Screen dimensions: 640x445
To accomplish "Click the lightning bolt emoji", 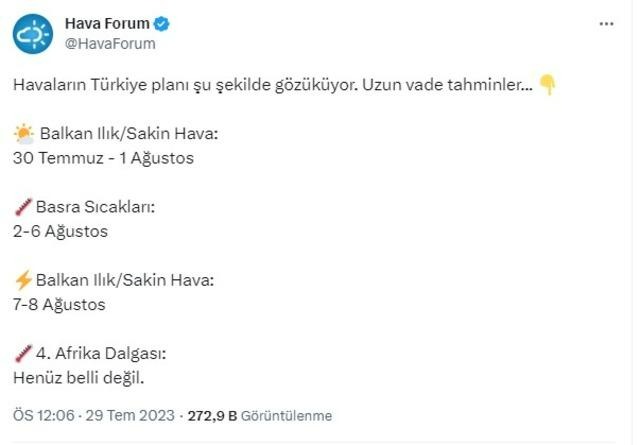I will [23, 280].
